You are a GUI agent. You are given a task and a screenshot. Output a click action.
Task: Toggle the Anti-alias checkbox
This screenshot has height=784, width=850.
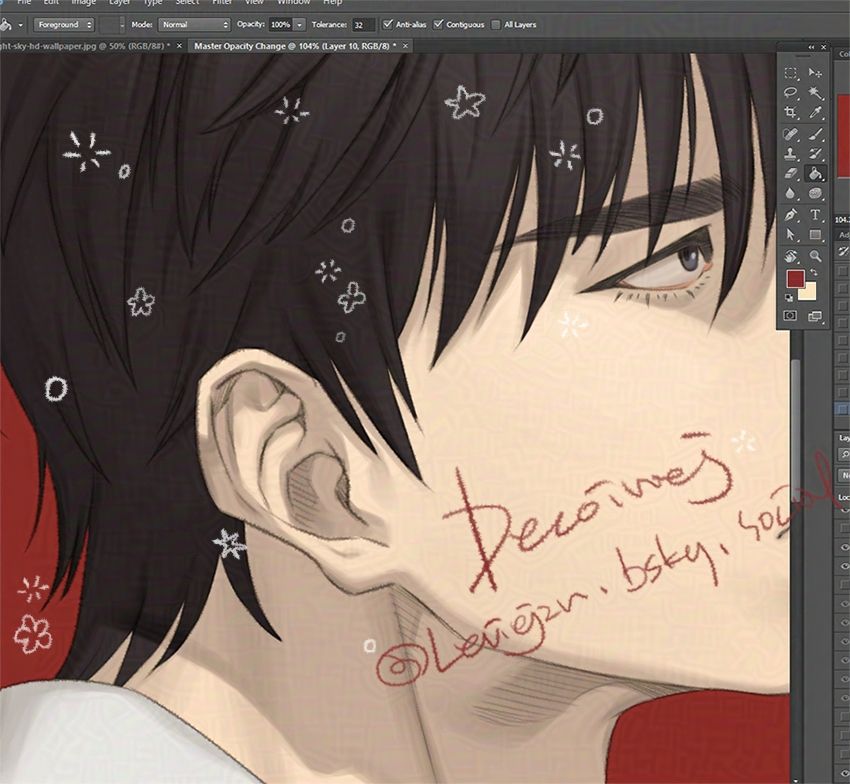pos(388,24)
